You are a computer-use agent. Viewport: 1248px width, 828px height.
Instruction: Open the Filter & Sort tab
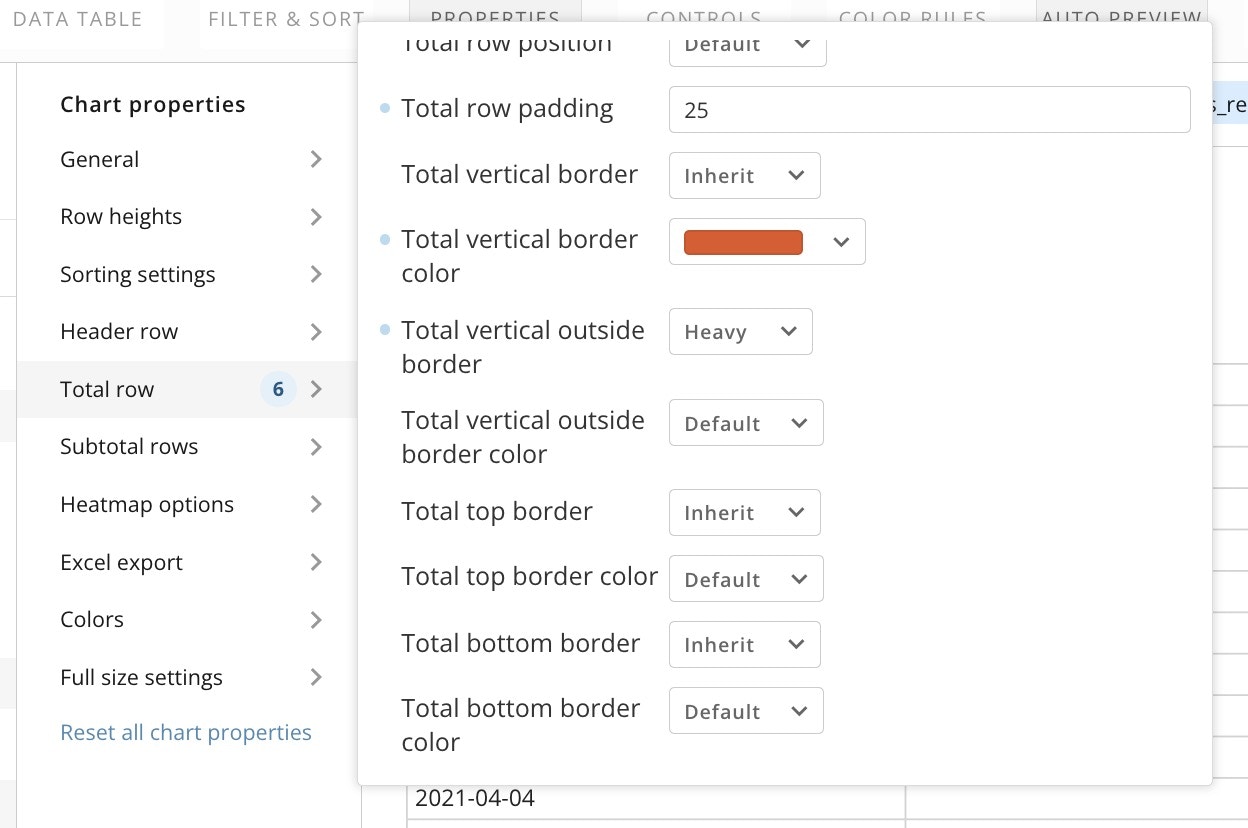point(286,19)
